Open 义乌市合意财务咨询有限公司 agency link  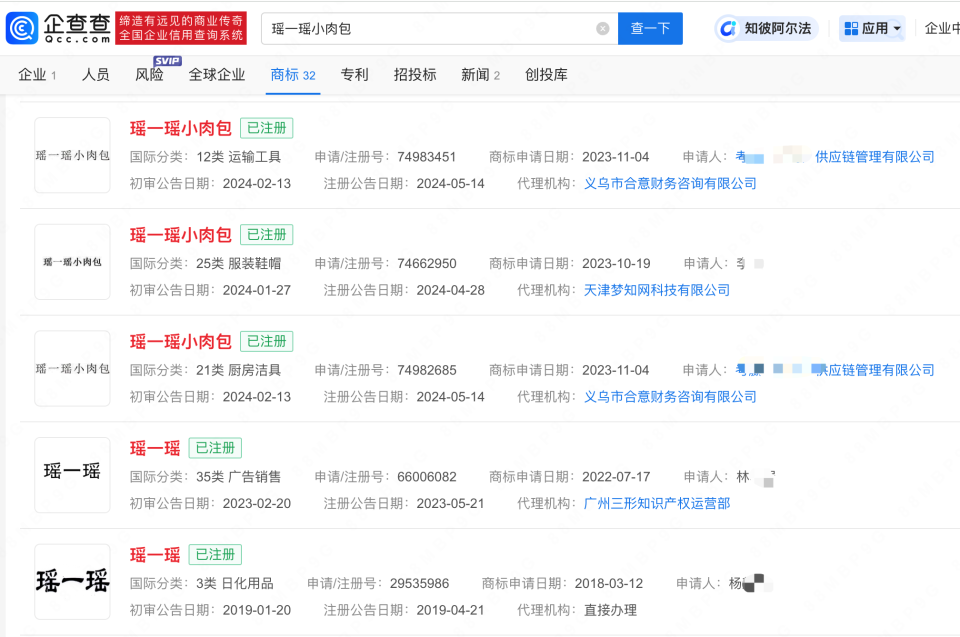(670, 183)
